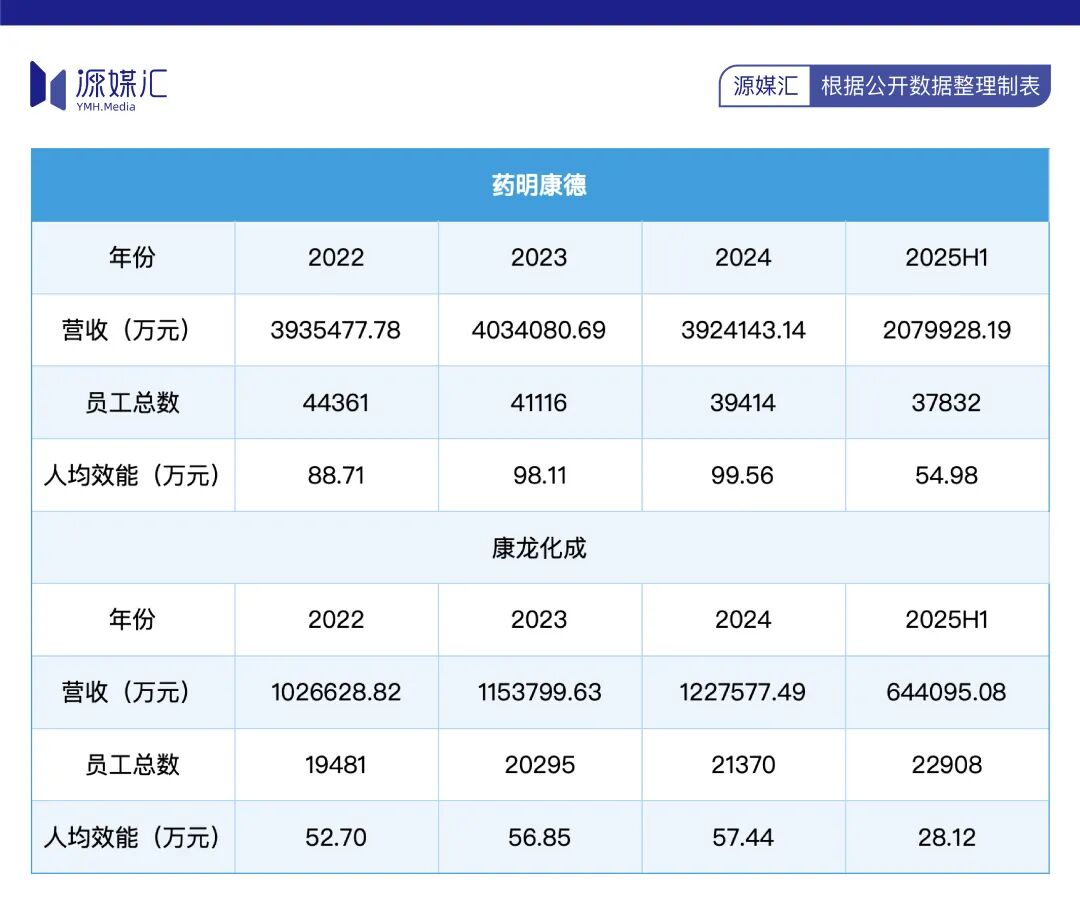Select revenue value 1153799.63

point(539,692)
